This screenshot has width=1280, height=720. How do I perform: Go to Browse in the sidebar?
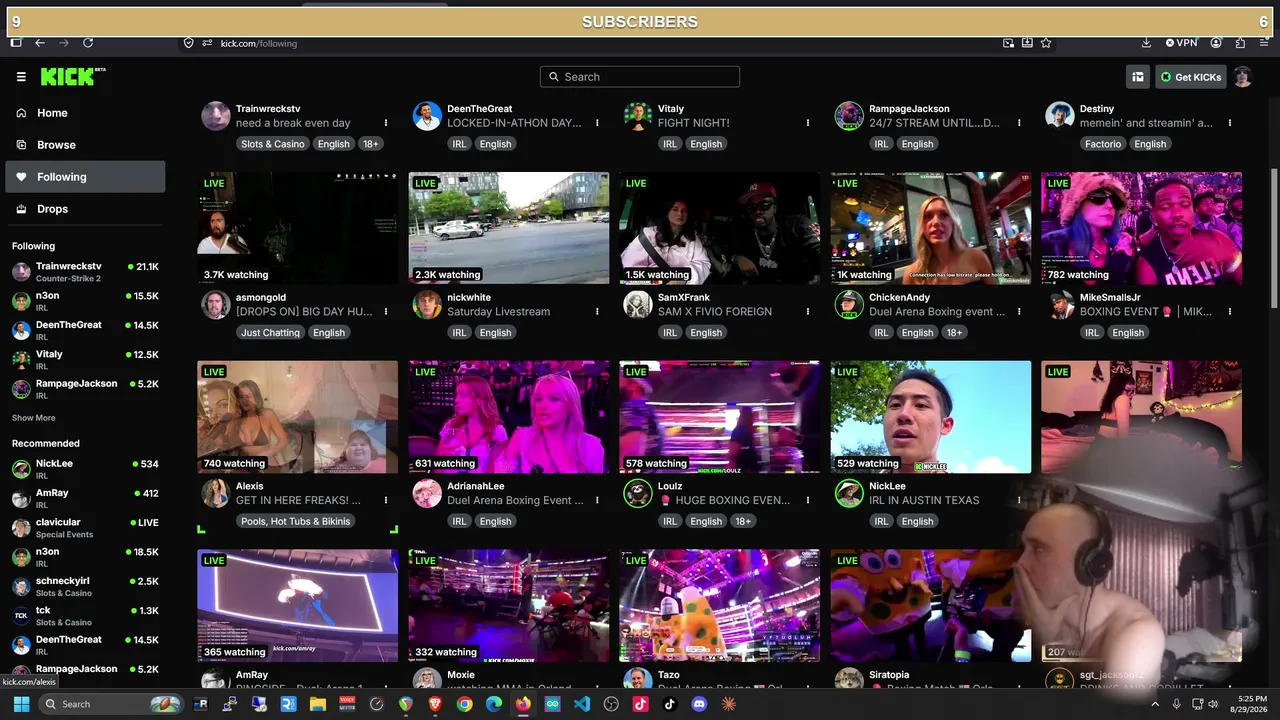[x=86, y=145]
